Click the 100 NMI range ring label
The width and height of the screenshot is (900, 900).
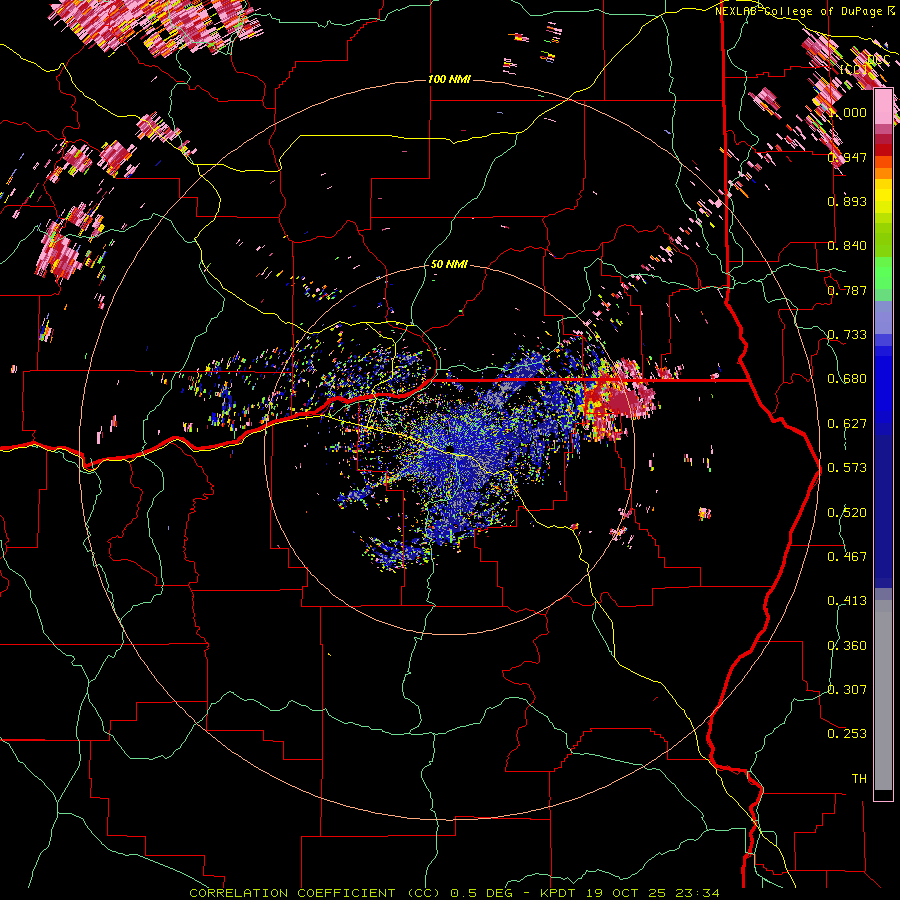(449, 79)
